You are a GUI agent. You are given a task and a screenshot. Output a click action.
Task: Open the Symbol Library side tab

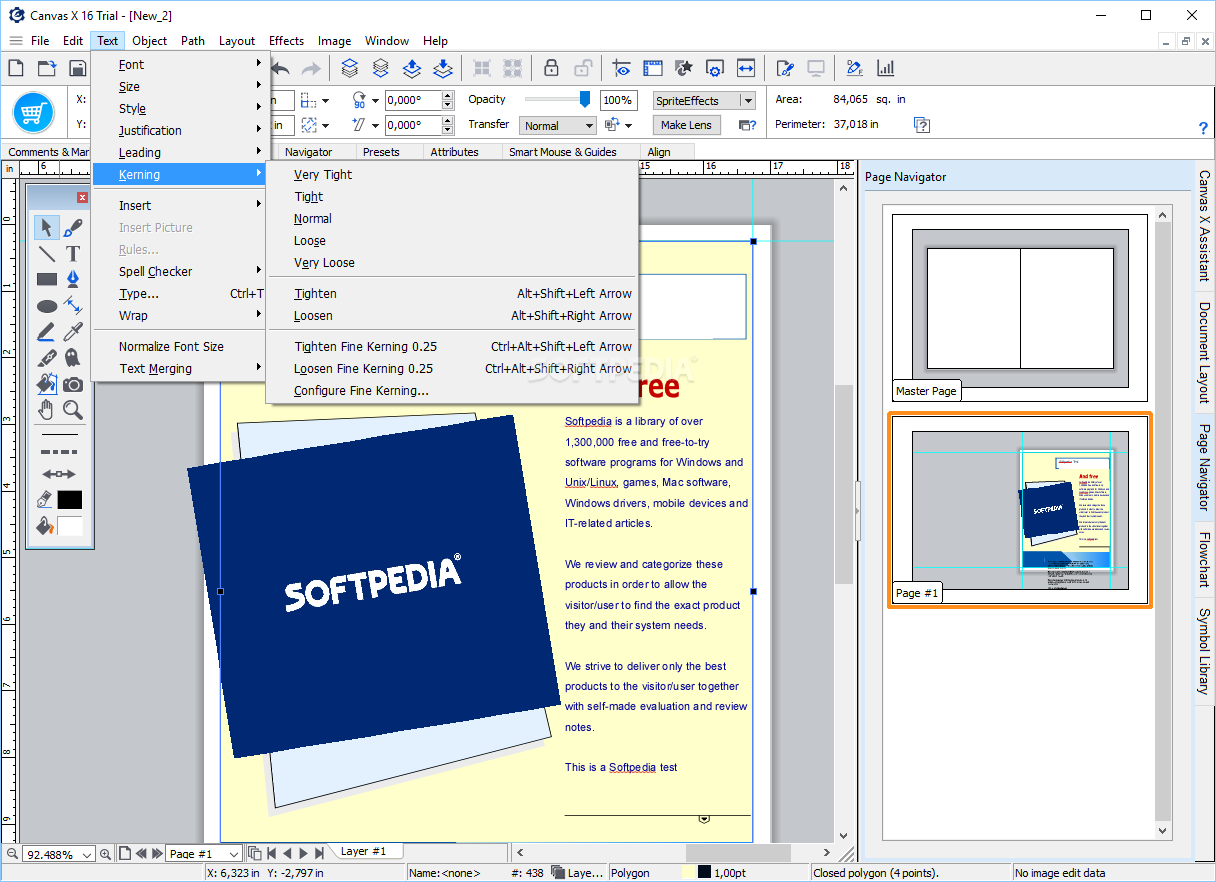[x=1204, y=651]
